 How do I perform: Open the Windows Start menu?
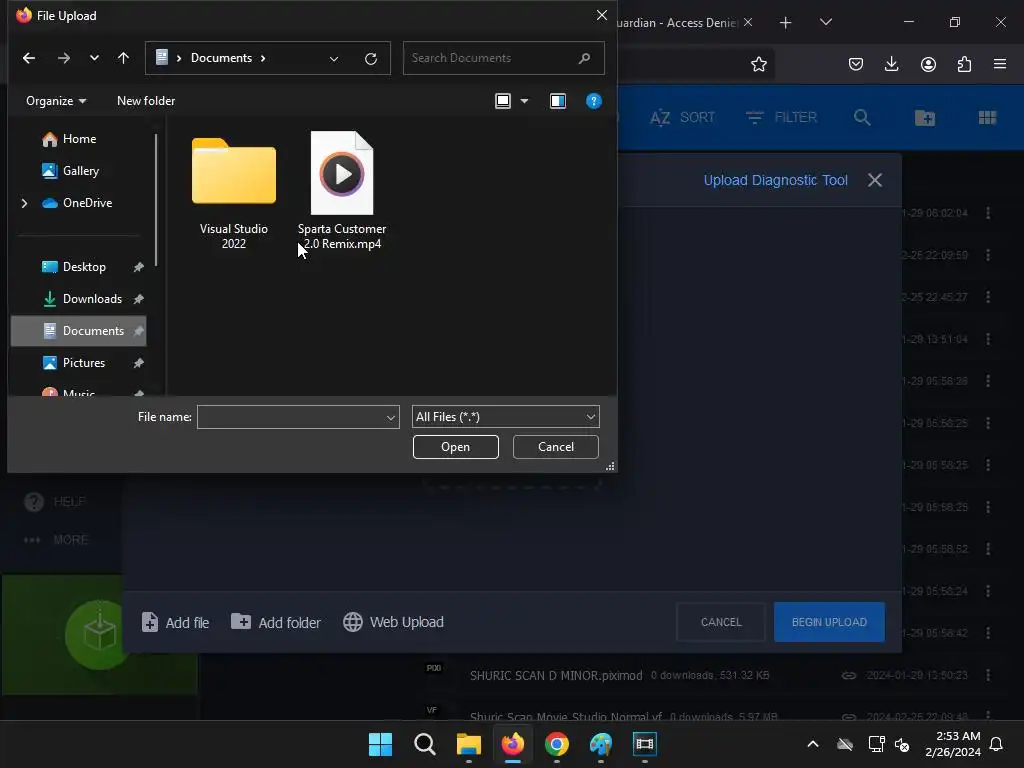click(380, 744)
